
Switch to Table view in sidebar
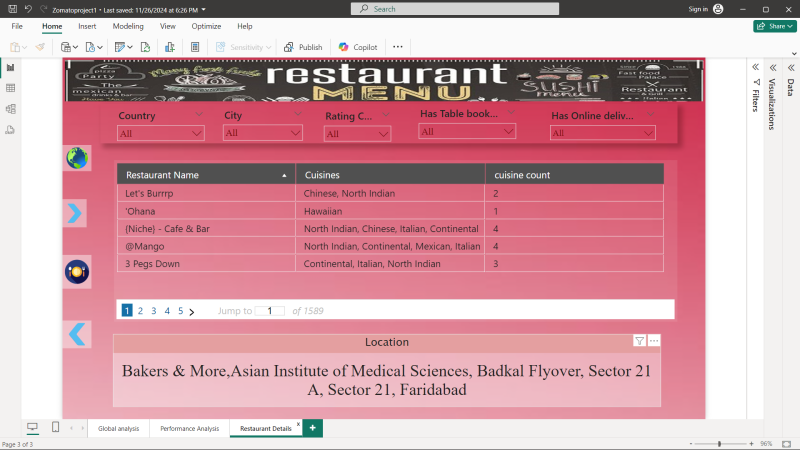10,88
